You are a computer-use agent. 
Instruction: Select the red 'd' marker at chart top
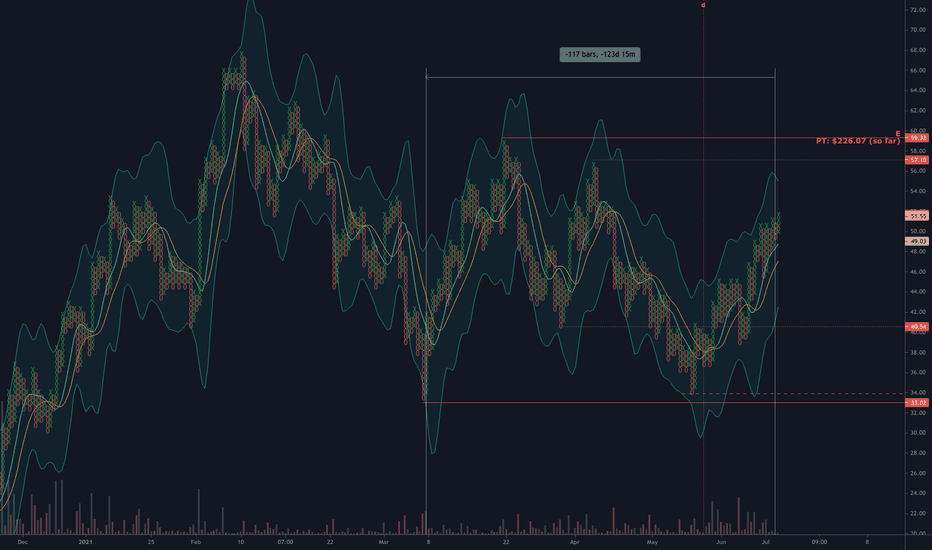click(703, 5)
